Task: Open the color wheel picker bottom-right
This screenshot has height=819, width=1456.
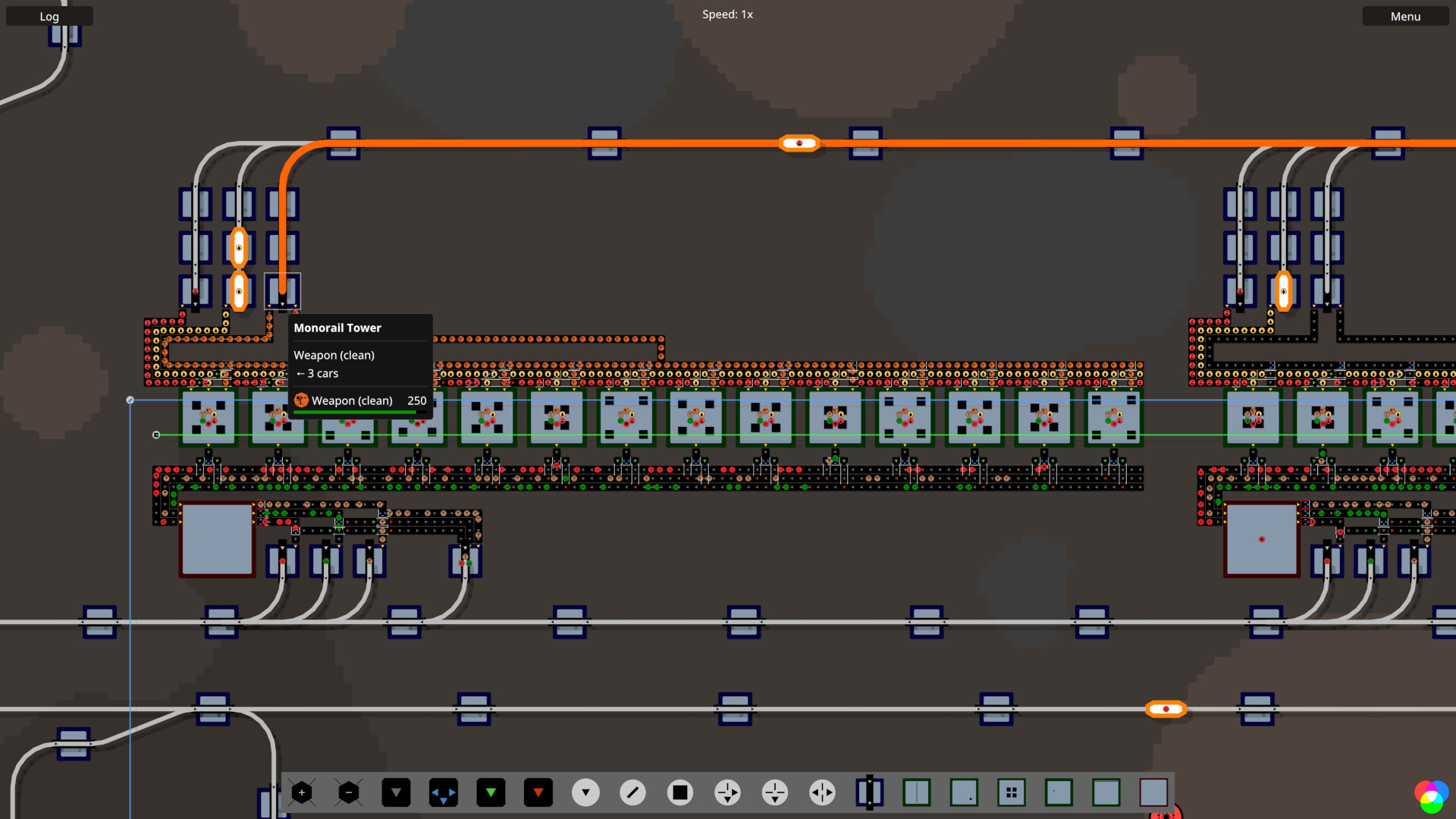Action: click(1430, 795)
